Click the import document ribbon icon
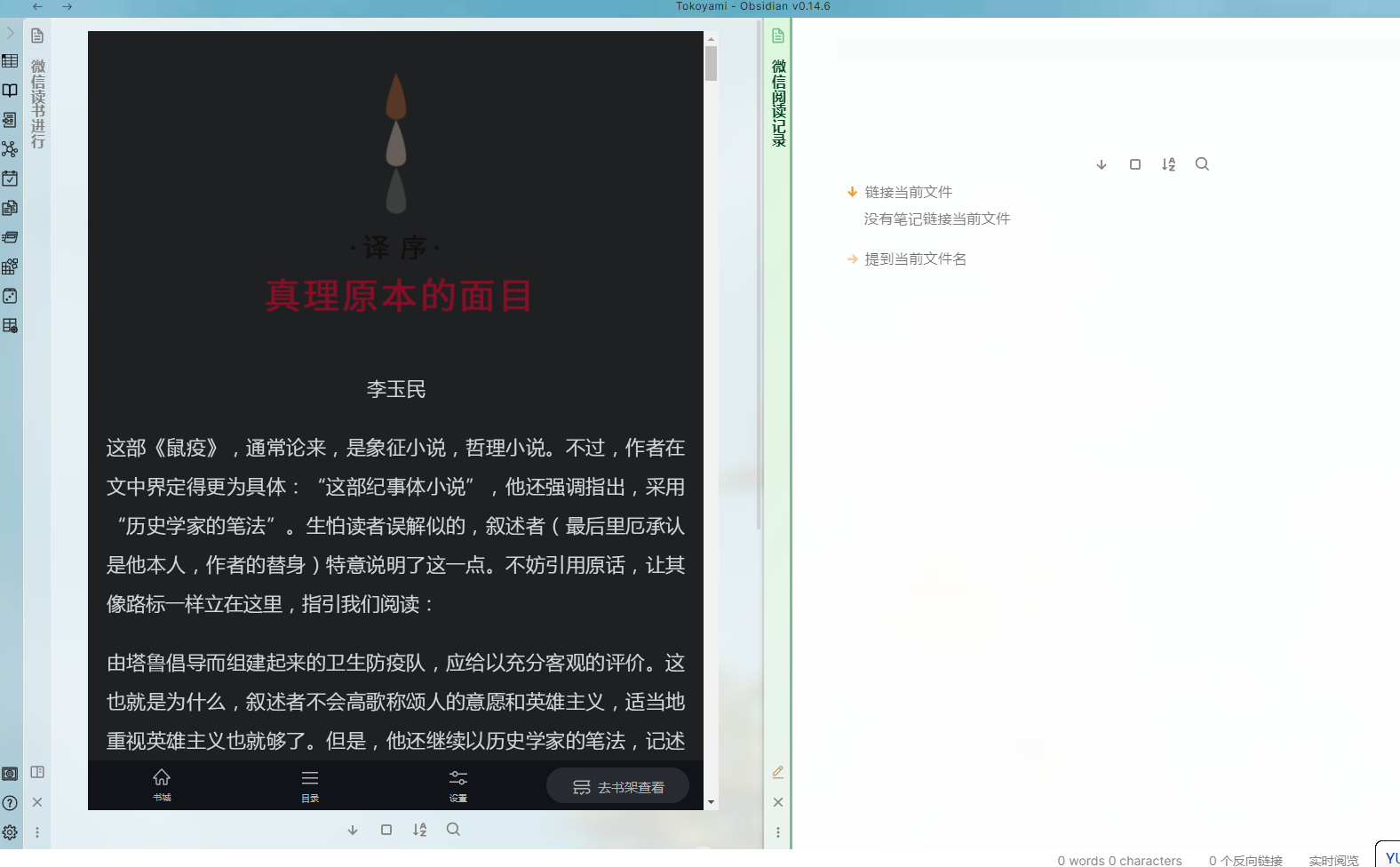 tap(10, 120)
